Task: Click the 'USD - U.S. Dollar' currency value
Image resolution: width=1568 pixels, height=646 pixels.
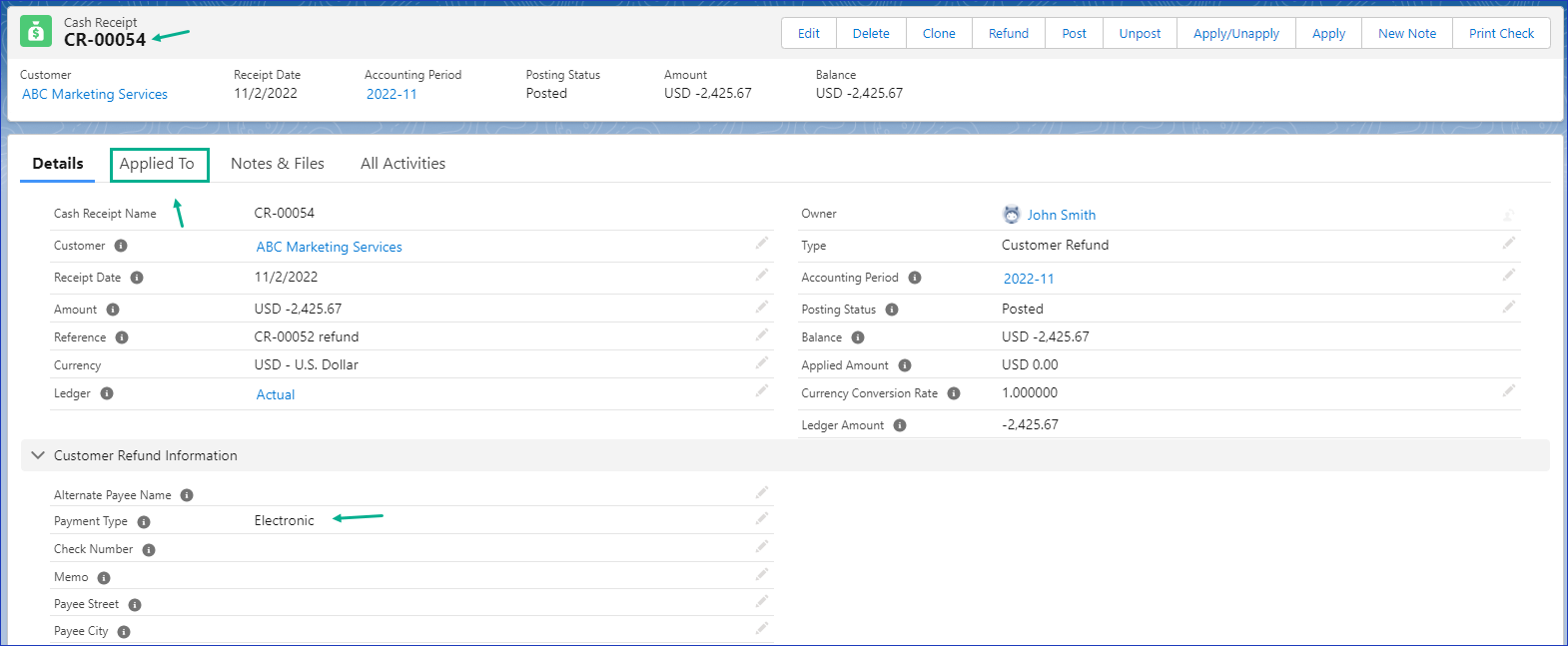Action: click(x=307, y=364)
